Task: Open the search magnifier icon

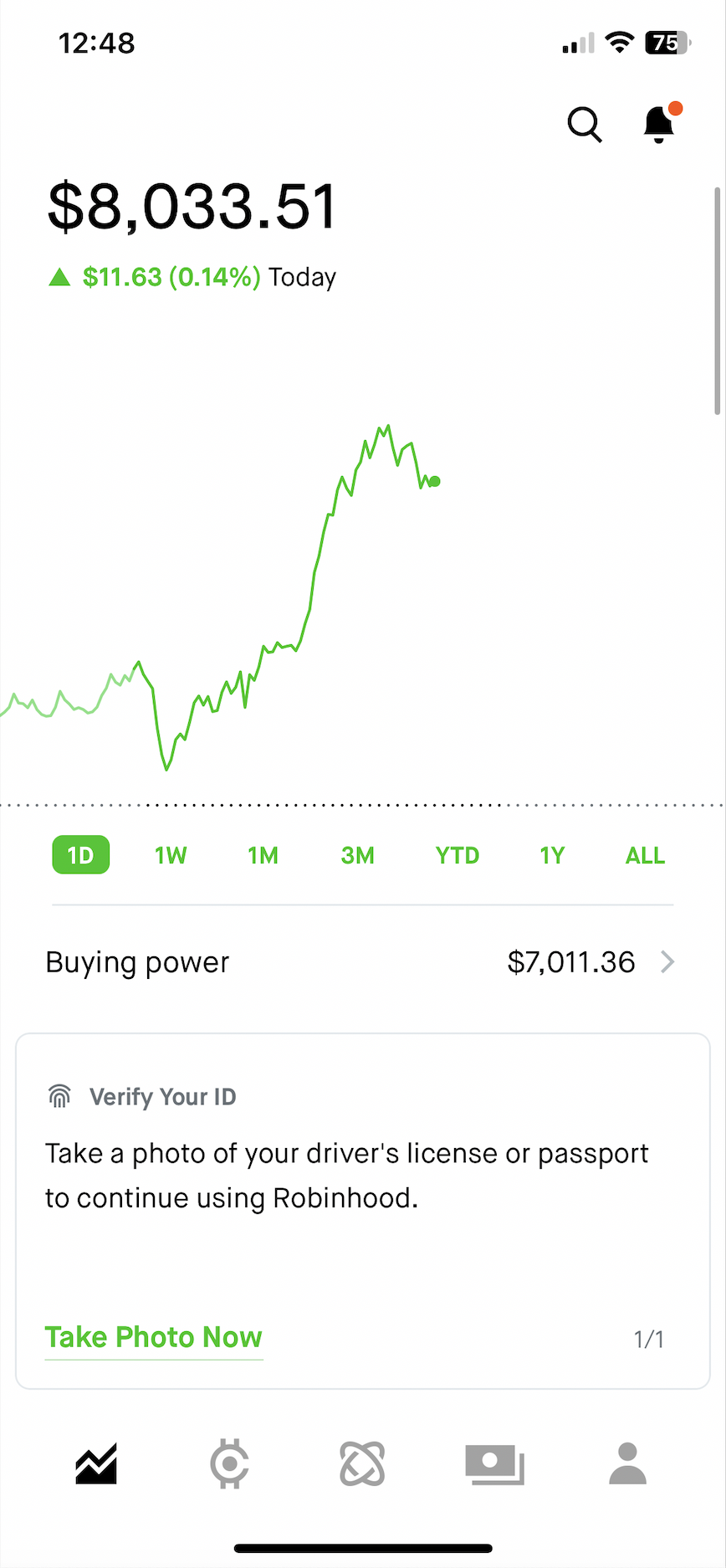Action: 584,126
